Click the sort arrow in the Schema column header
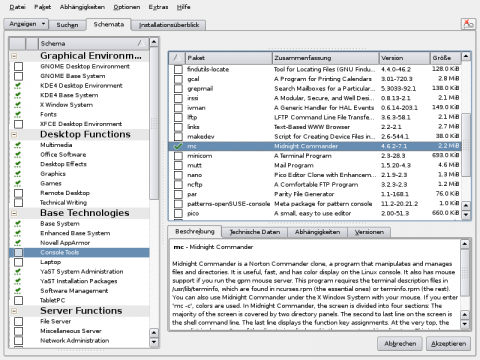 pyautogui.click(x=141, y=43)
